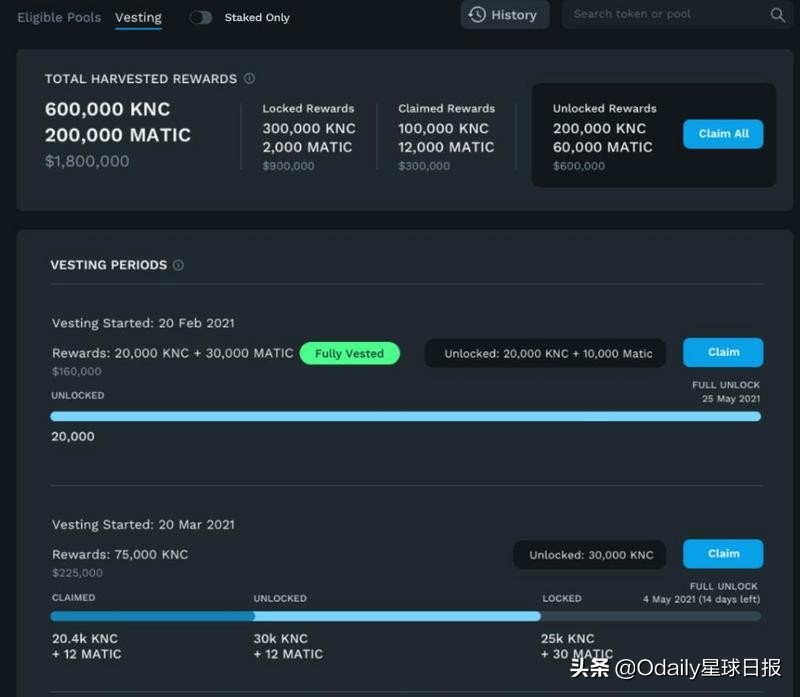Click the search magnifier icon
The height and width of the screenshot is (697, 800).
click(778, 15)
